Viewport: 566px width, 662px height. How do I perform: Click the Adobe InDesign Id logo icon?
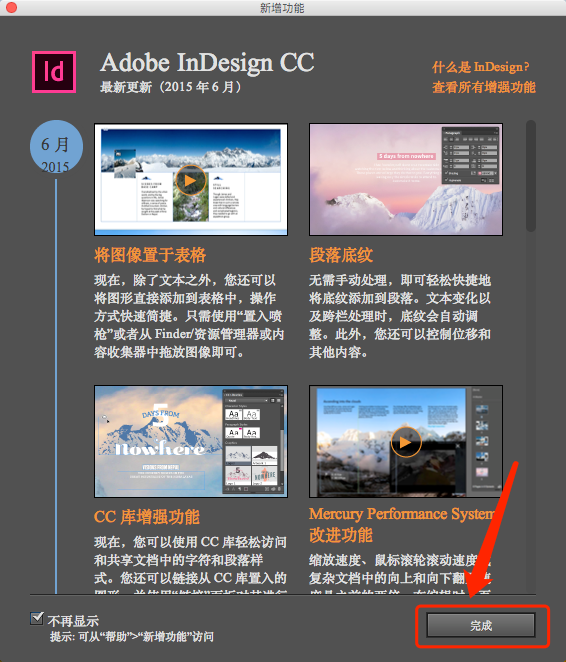(54, 72)
